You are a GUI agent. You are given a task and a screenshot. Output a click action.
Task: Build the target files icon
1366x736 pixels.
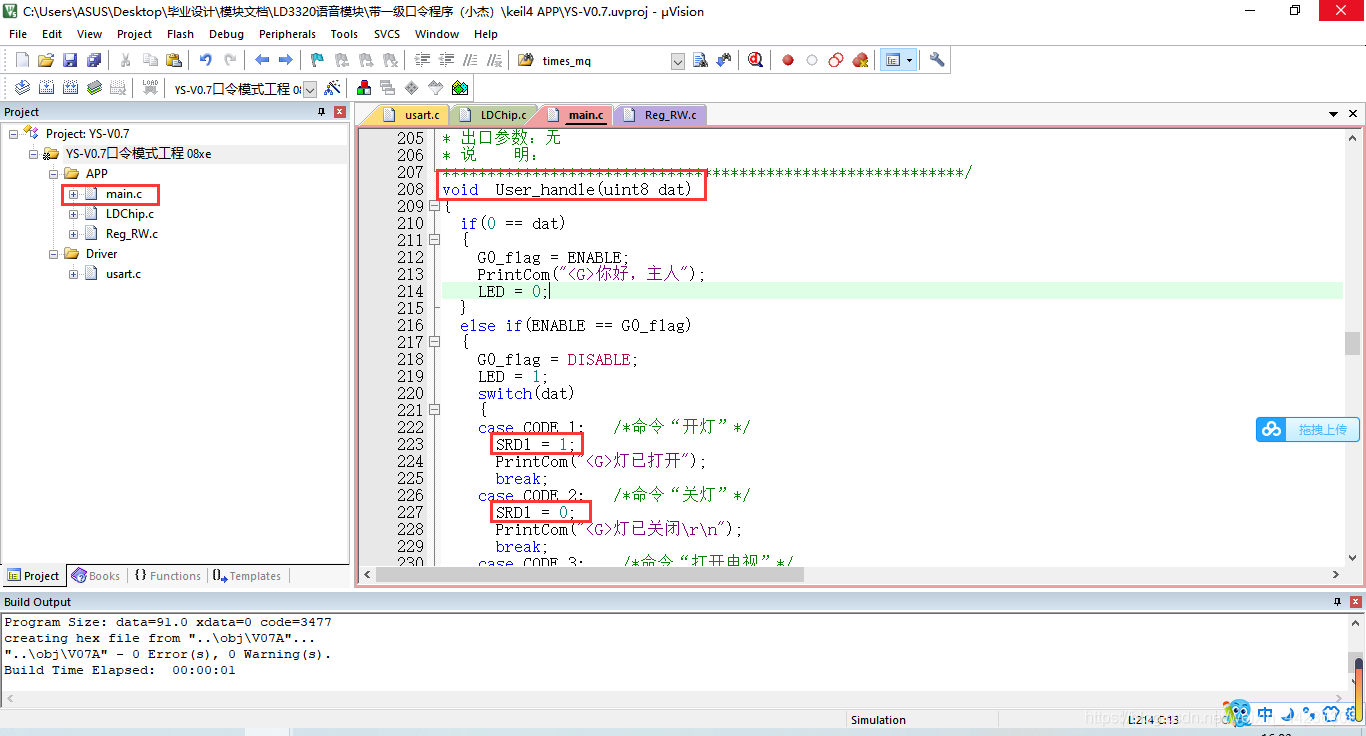pyautogui.click(x=46, y=88)
